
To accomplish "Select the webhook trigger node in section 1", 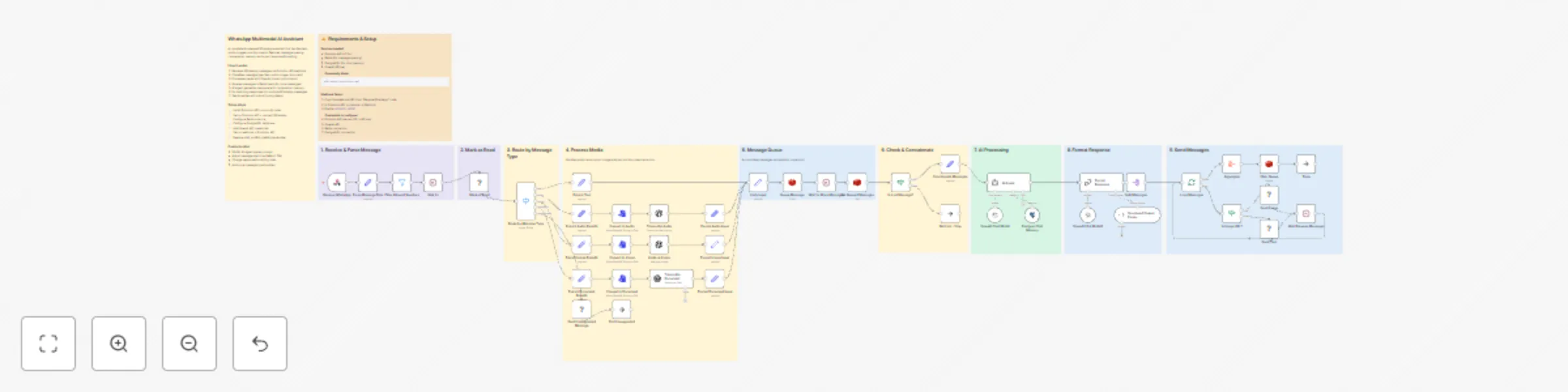I will (336, 182).
